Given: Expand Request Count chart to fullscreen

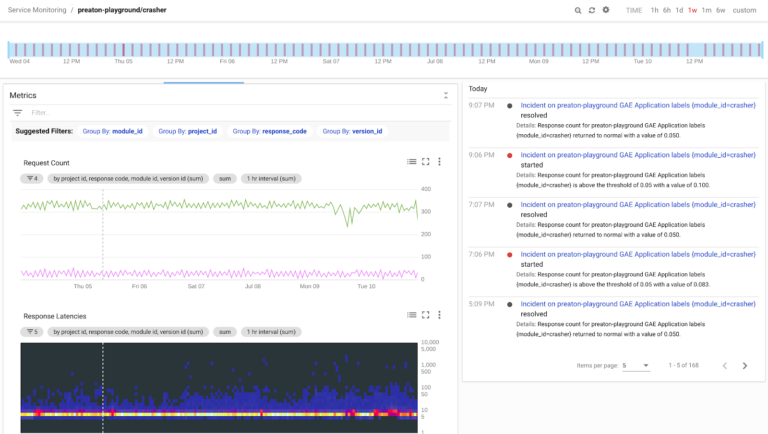Looking at the screenshot, I should (x=426, y=161).
